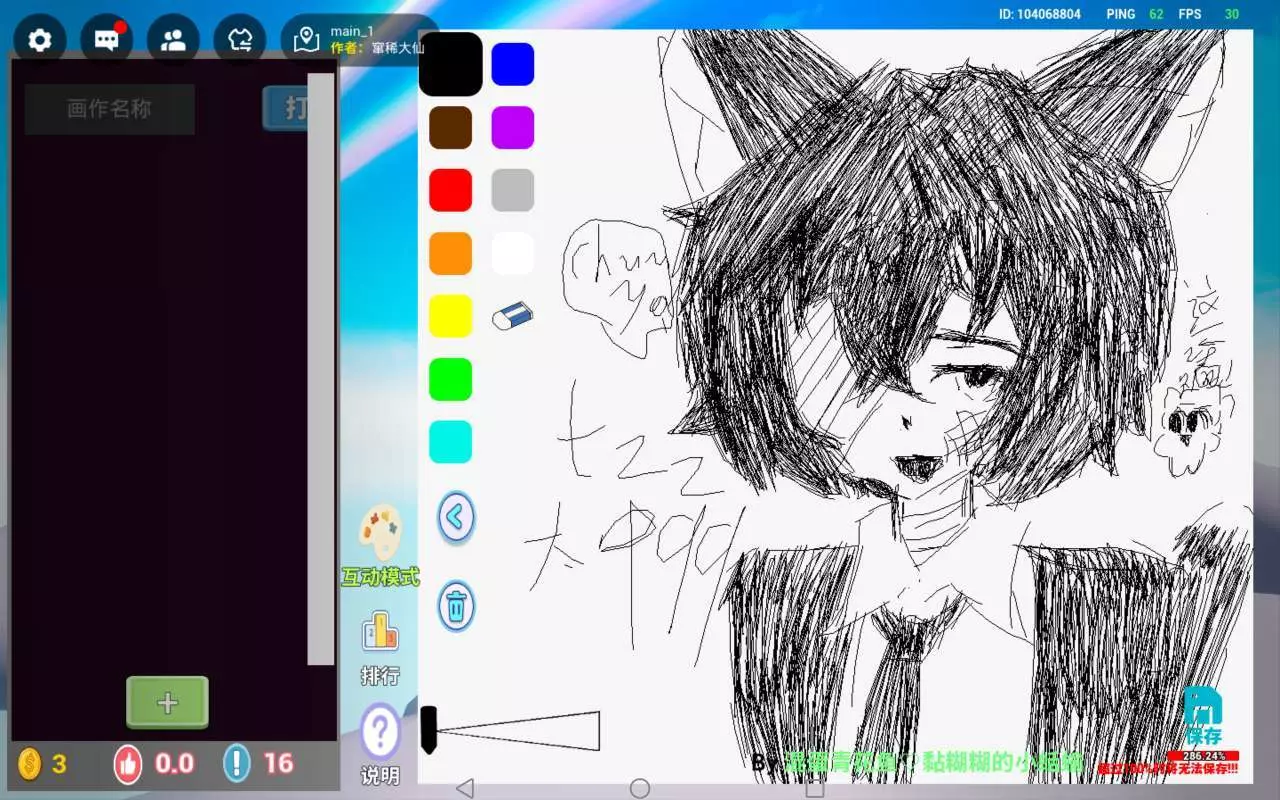This screenshot has height=800, width=1280.
Task: Pick the blue color swatch
Action: [513, 64]
